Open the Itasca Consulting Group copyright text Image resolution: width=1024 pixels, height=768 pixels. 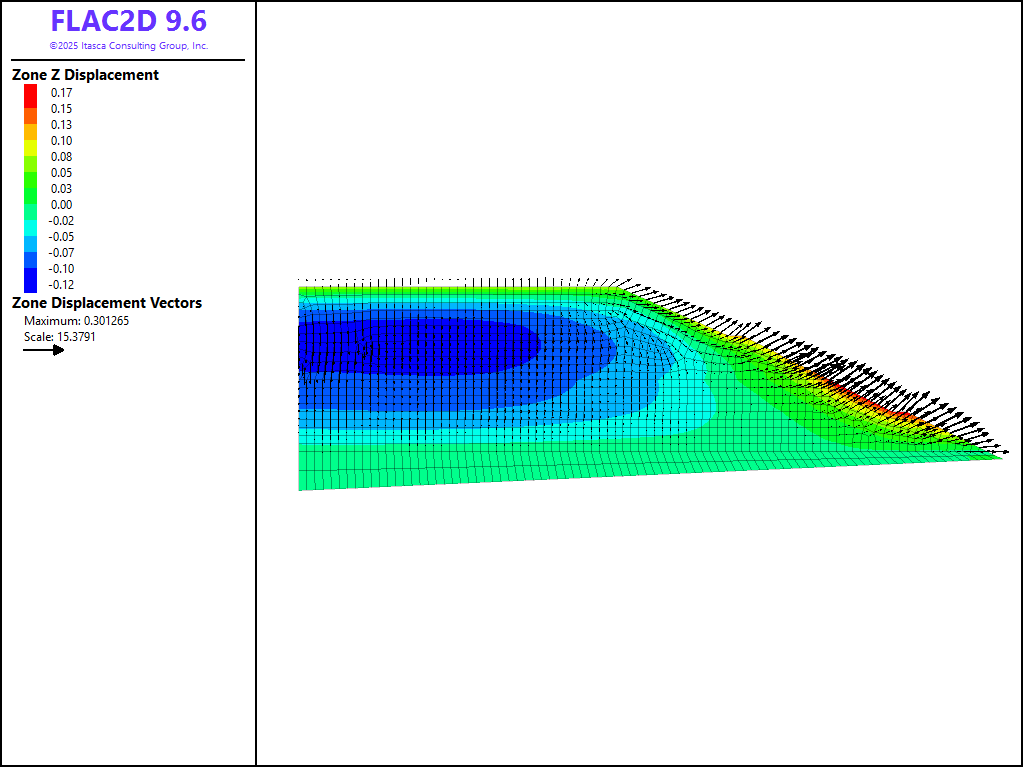[128, 46]
